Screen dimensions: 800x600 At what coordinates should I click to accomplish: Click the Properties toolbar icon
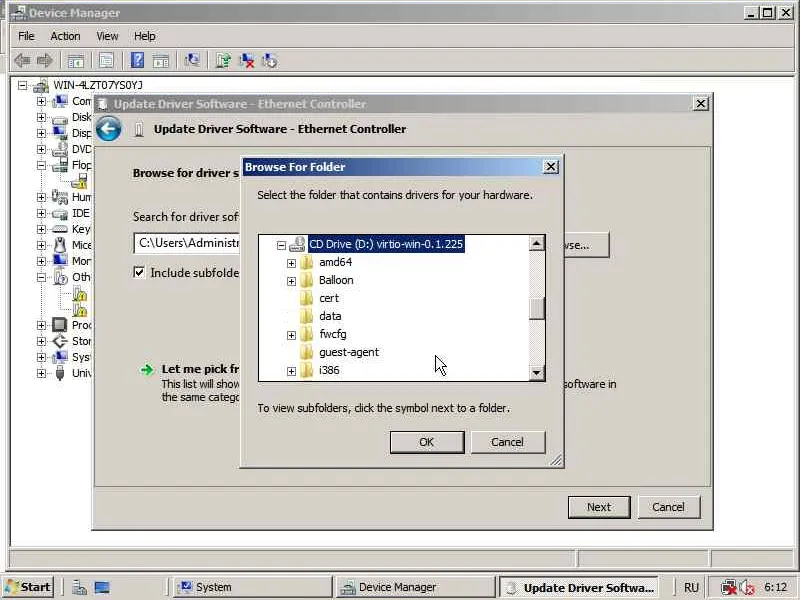click(x=106, y=61)
